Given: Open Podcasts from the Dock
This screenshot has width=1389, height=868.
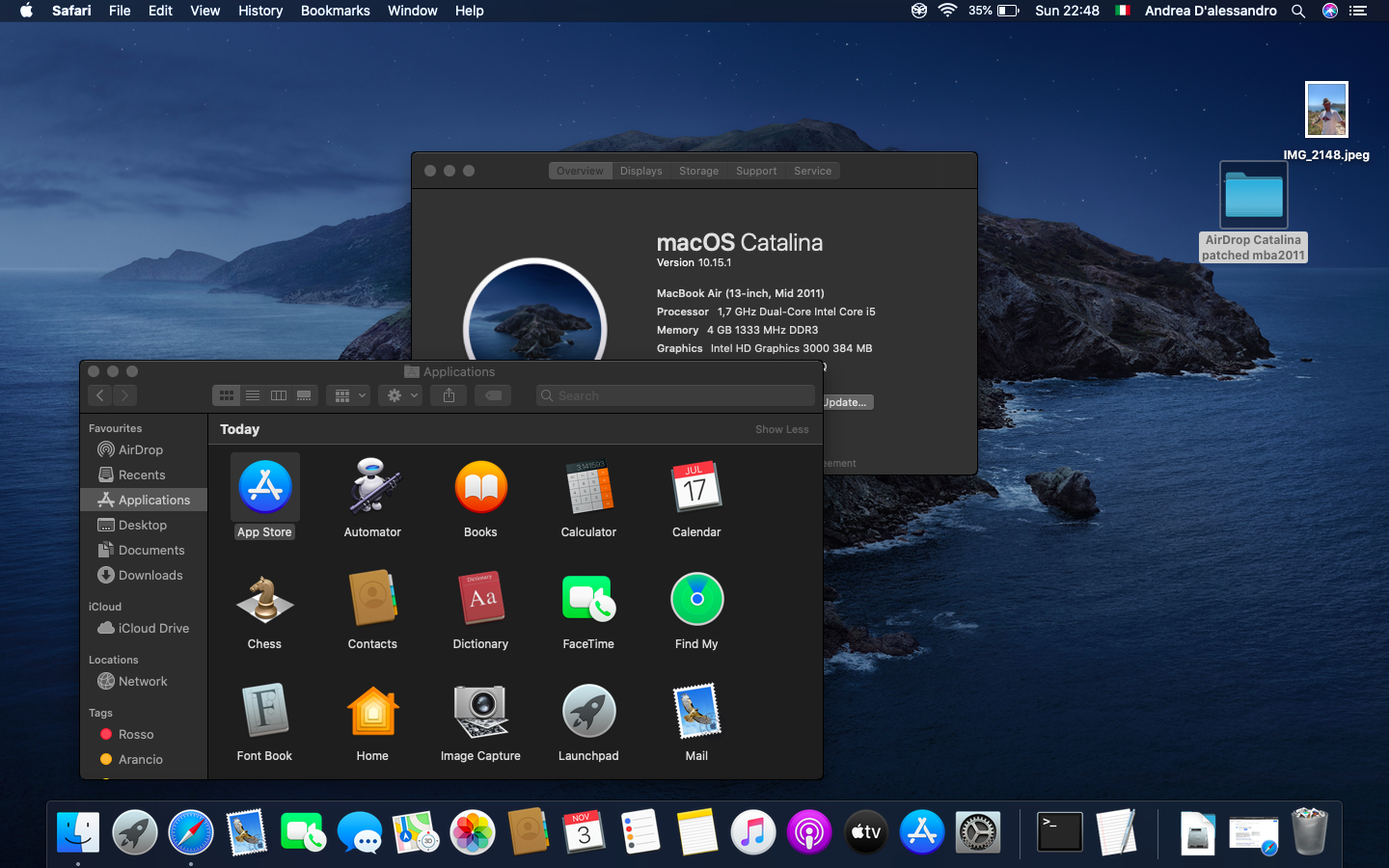Looking at the screenshot, I should pos(809,831).
